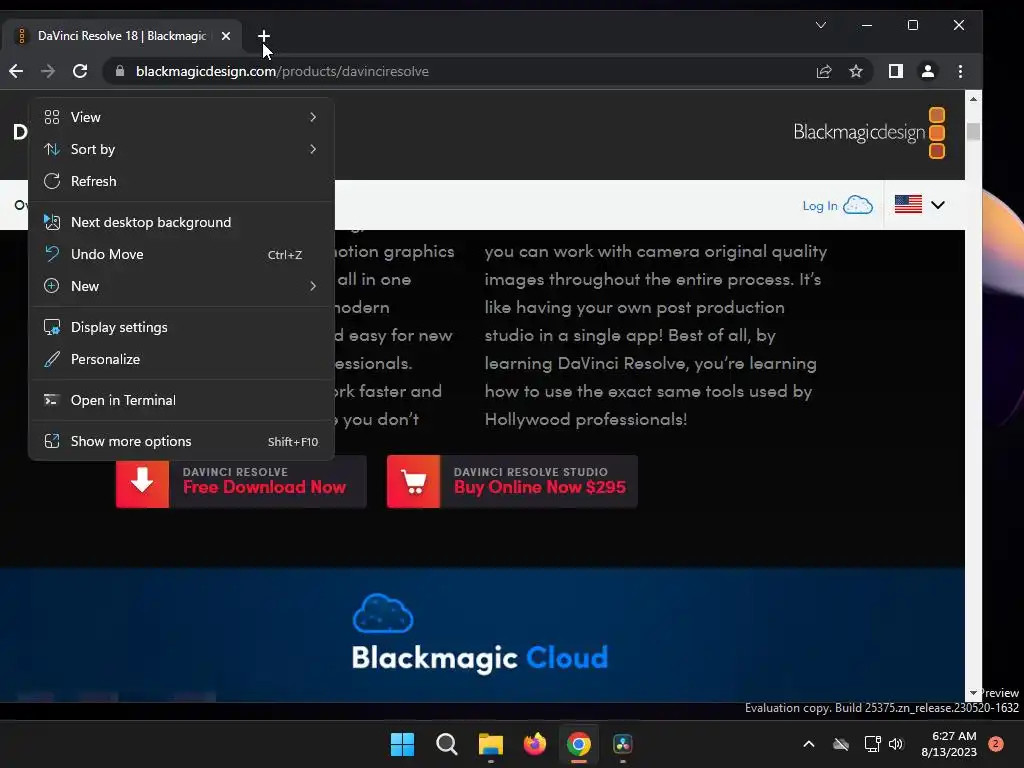This screenshot has width=1024, height=768.
Task: Open the Chrome three-dot menu
Action: 960,71
